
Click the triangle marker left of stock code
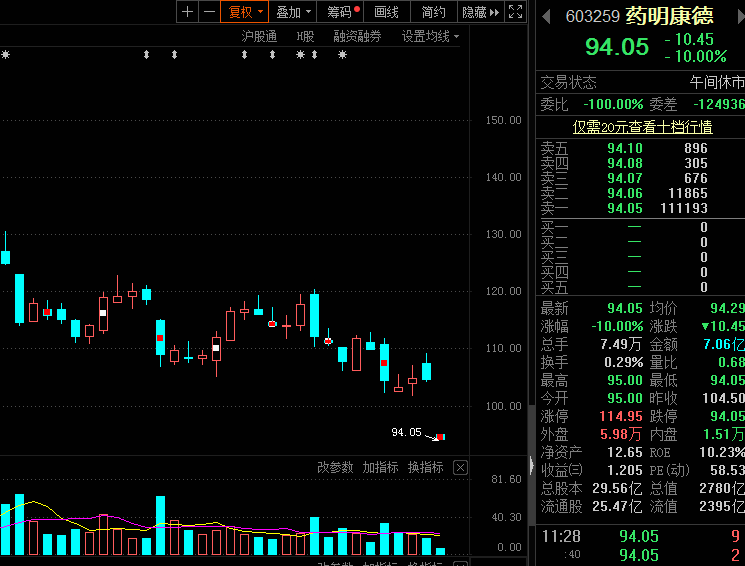pos(546,16)
